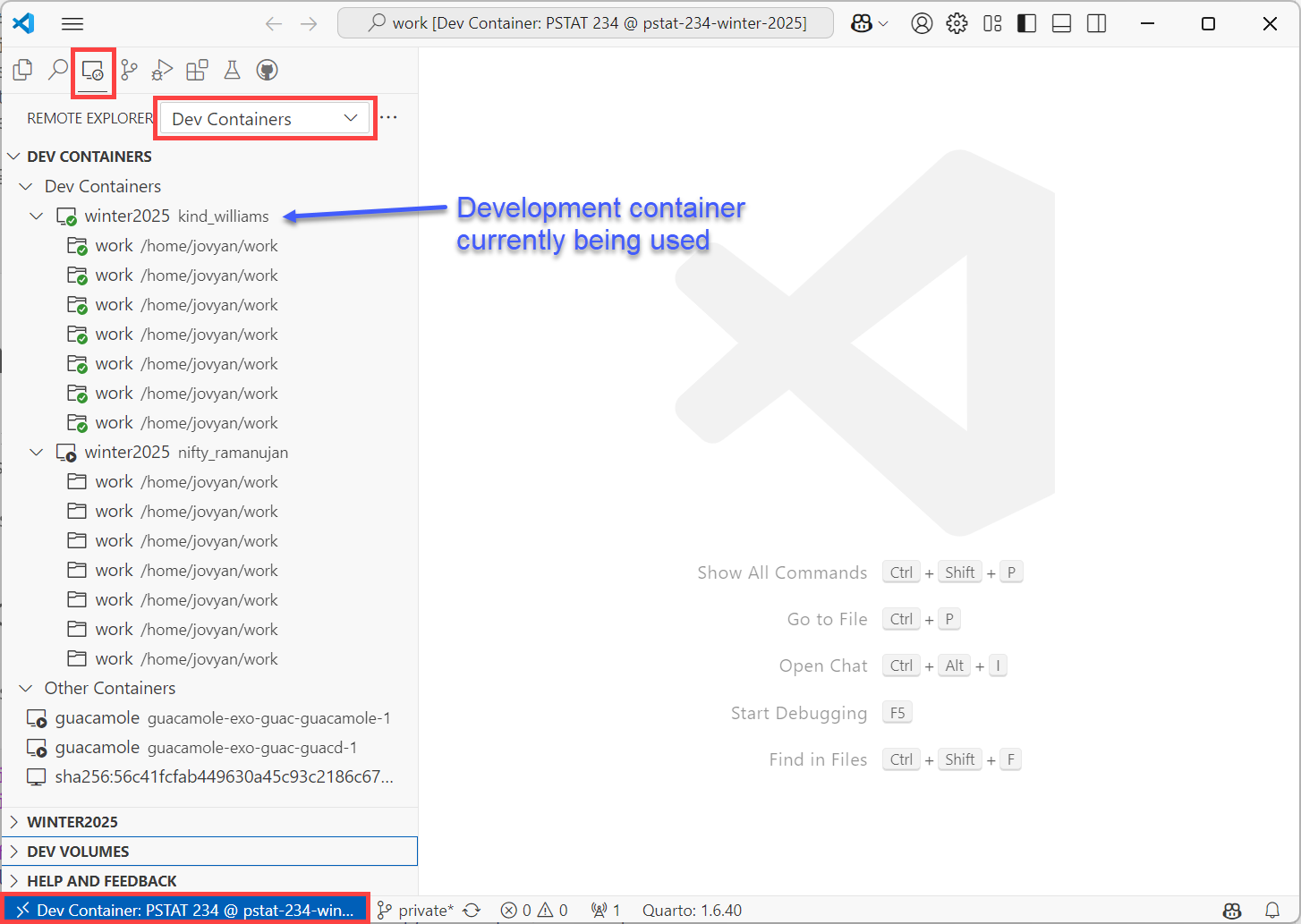Open the Manage settings gear icon

tap(957, 23)
